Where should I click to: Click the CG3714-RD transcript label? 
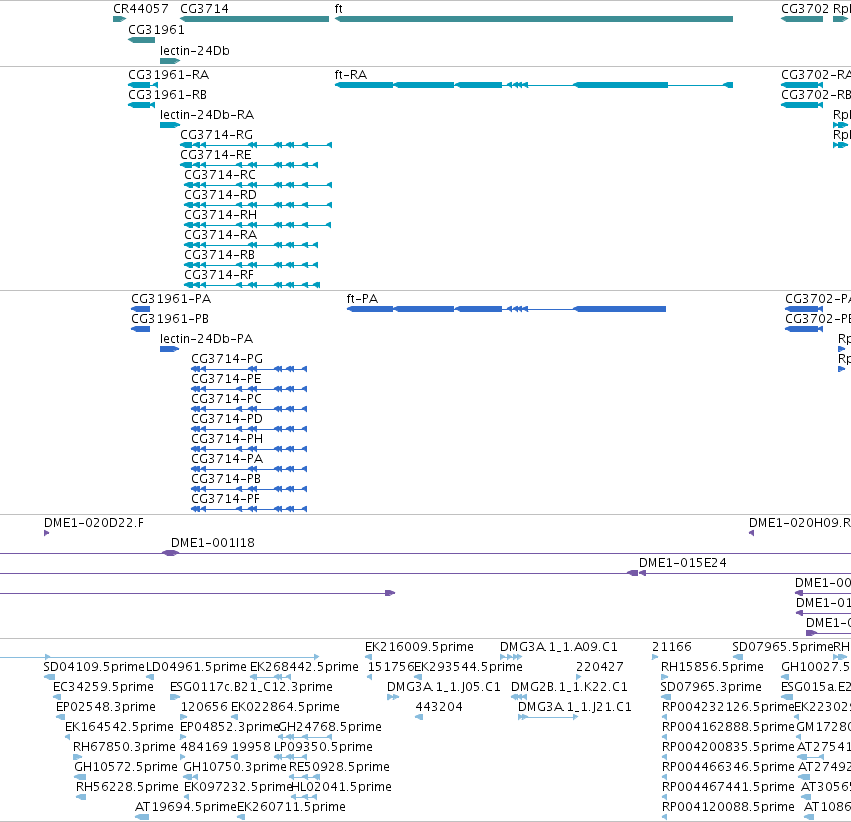click(220, 195)
